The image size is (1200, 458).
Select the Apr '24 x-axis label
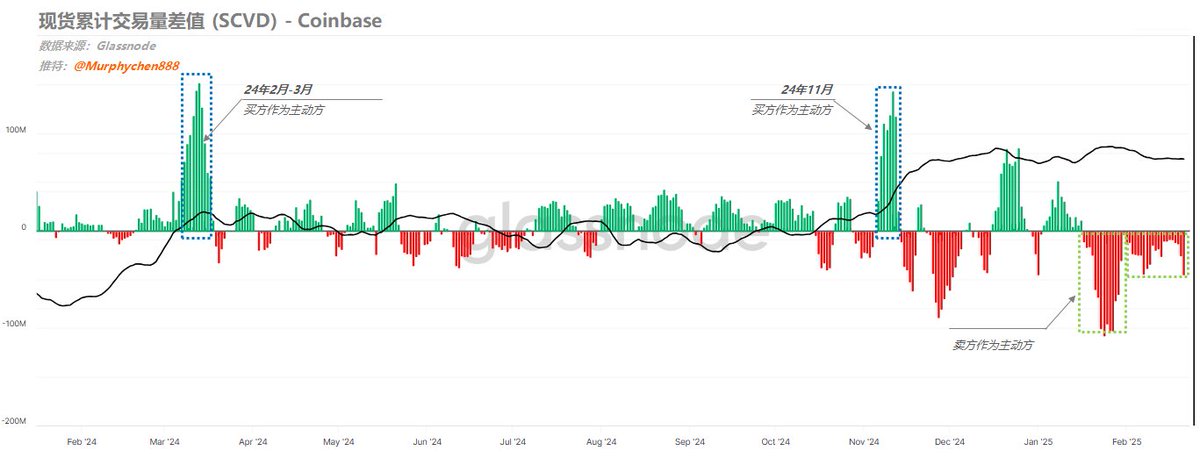click(x=253, y=441)
